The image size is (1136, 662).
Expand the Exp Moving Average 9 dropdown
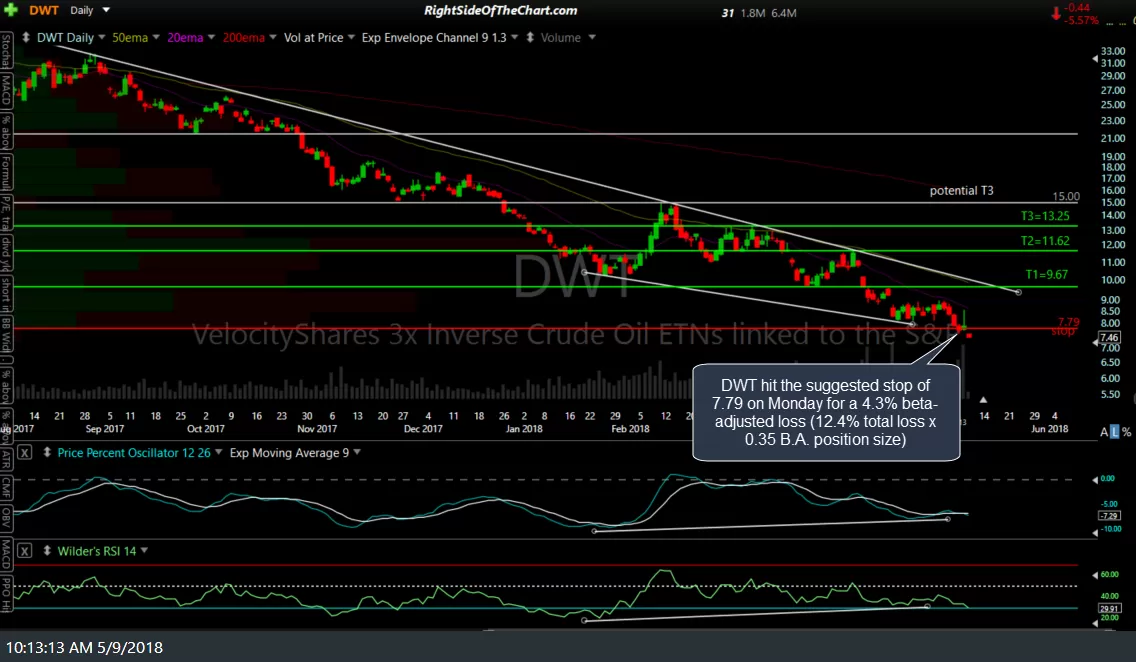[x=356, y=453]
